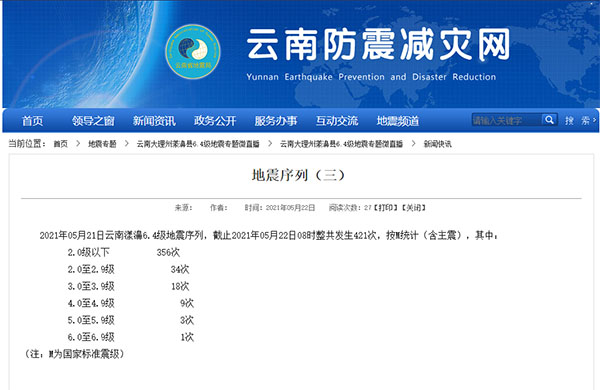Click the 阅读次数: 27 text
The width and height of the screenshot is (600, 390).
click(x=350, y=208)
